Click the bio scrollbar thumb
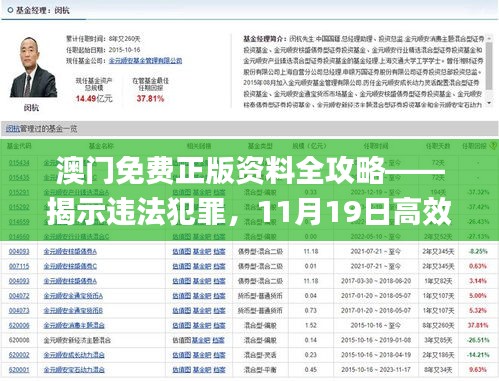The height and width of the screenshot is (381, 499). click(x=489, y=66)
